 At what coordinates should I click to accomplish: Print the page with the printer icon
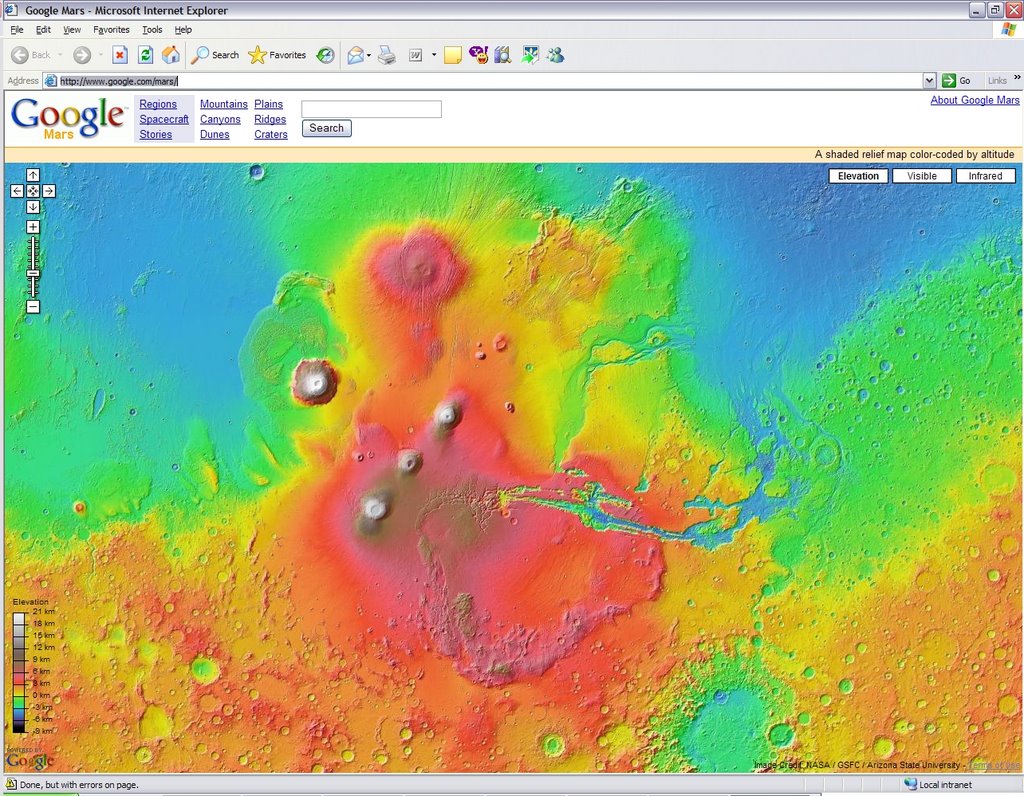pos(387,56)
